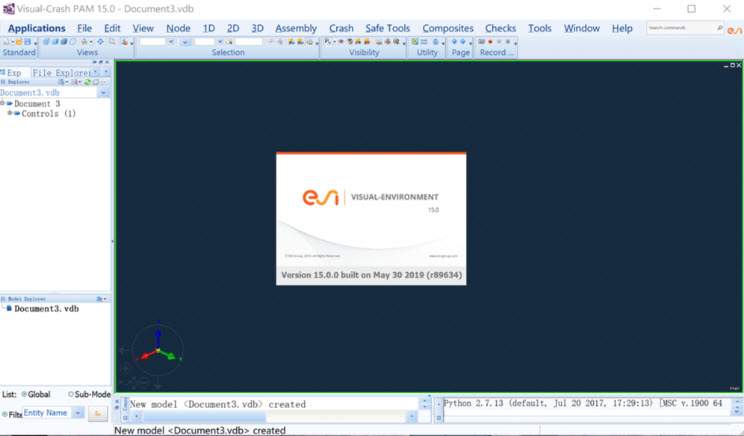744x436 pixels.
Task: Open the Entity Name filter dropdown
Action: tap(78, 413)
